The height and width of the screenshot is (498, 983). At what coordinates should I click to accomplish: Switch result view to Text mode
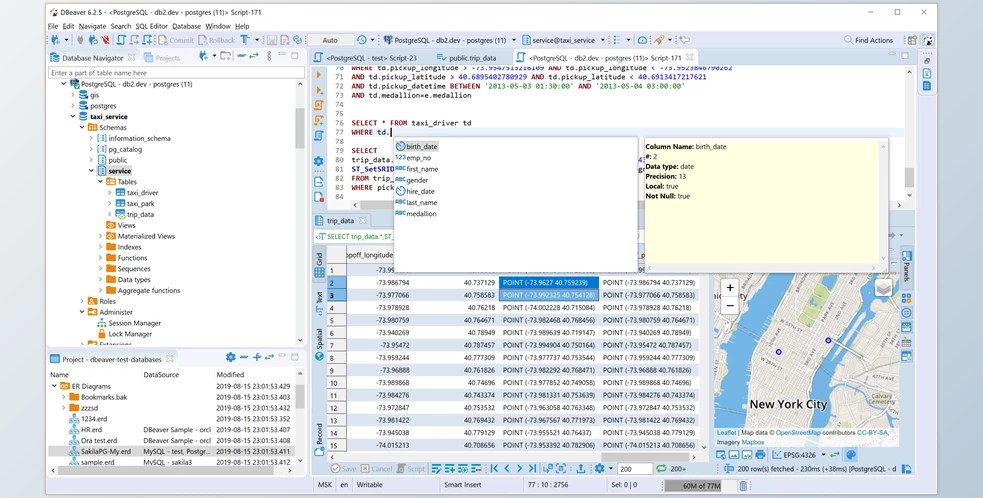319,303
